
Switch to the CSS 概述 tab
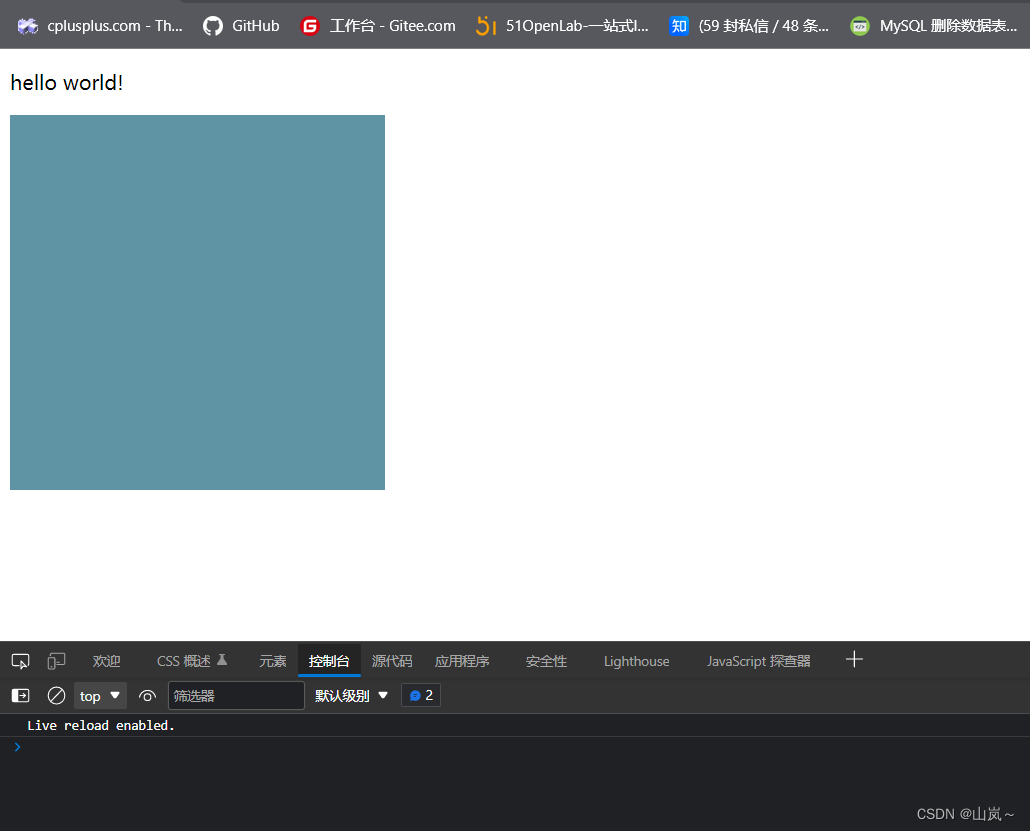pos(192,661)
